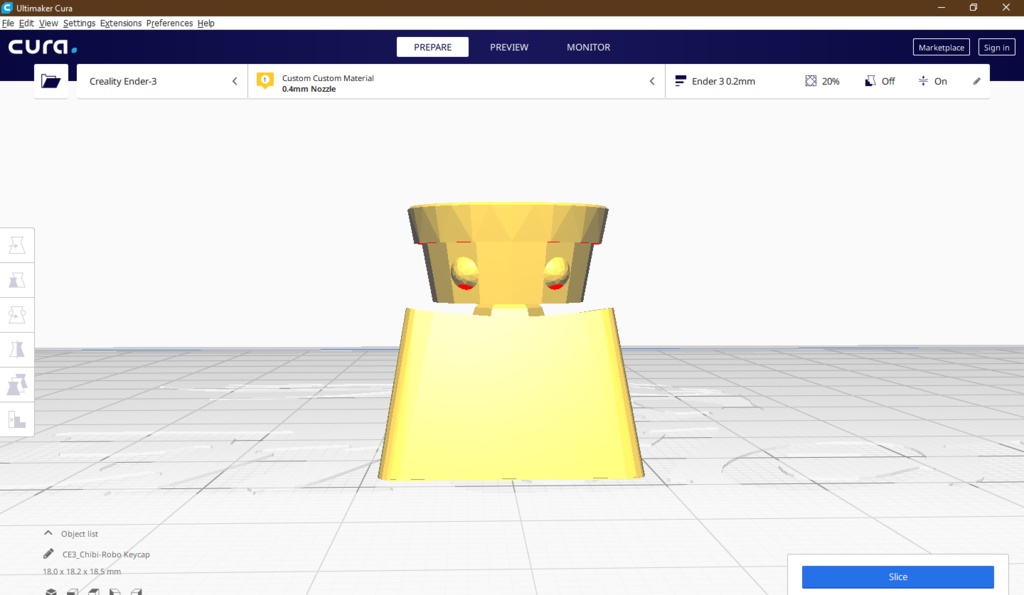1024x595 pixels.
Task: Click the yellow material icon
Action: tap(264, 80)
